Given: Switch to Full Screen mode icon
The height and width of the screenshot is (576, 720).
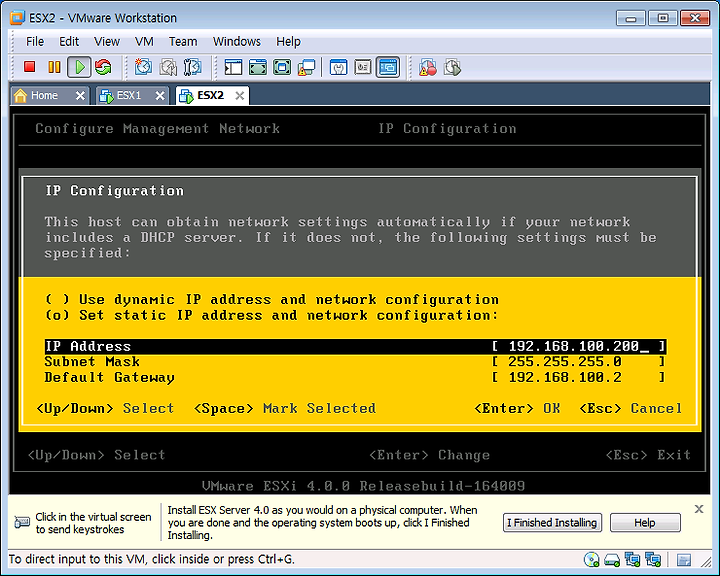Looking at the screenshot, I should 282,68.
